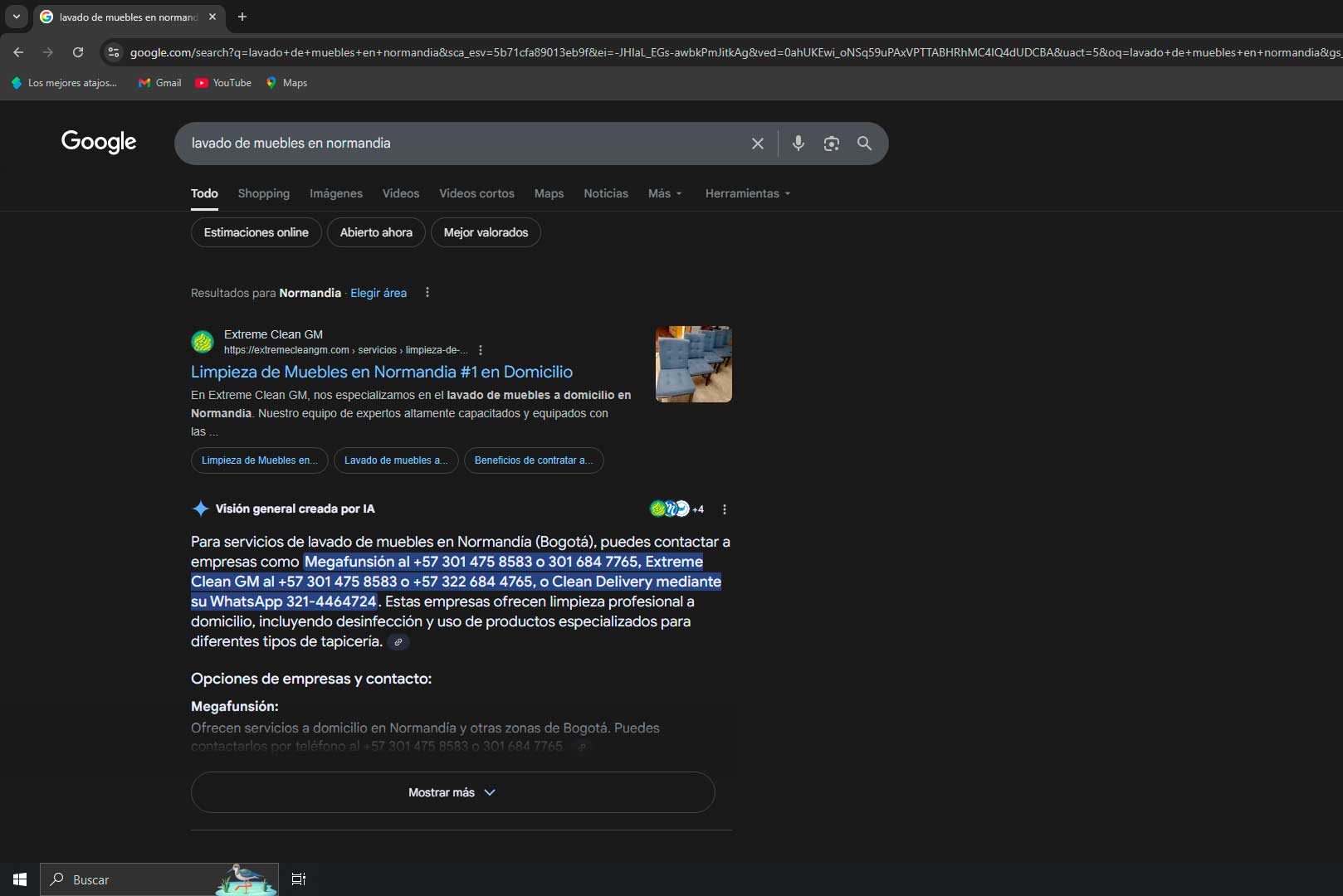The height and width of the screenshot is (896, 1343).
Task: Switch to the Videos cortos tab
Action: click(x=476, y=193)
